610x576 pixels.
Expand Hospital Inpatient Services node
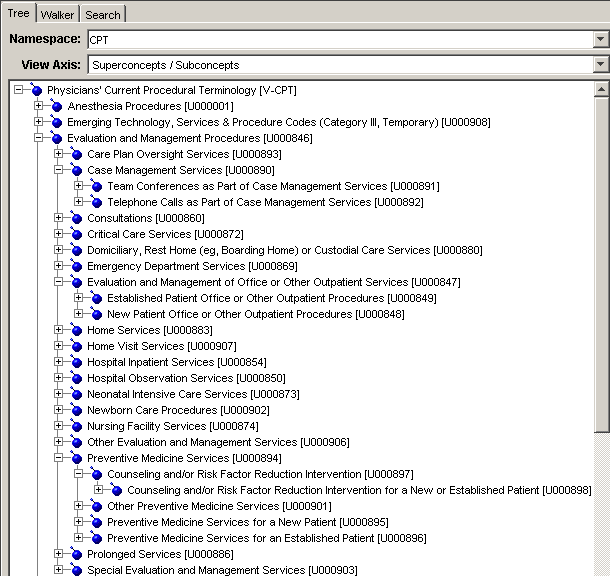click(x=58, y=361)
